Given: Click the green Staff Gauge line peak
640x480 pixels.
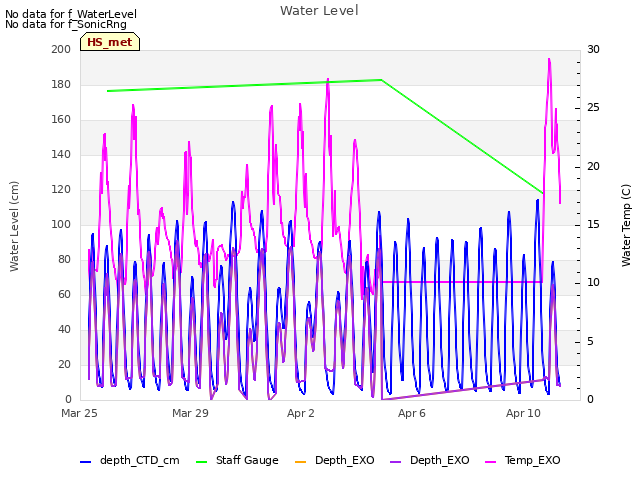Looking at the screenshot, I should (x=381, y=80).
